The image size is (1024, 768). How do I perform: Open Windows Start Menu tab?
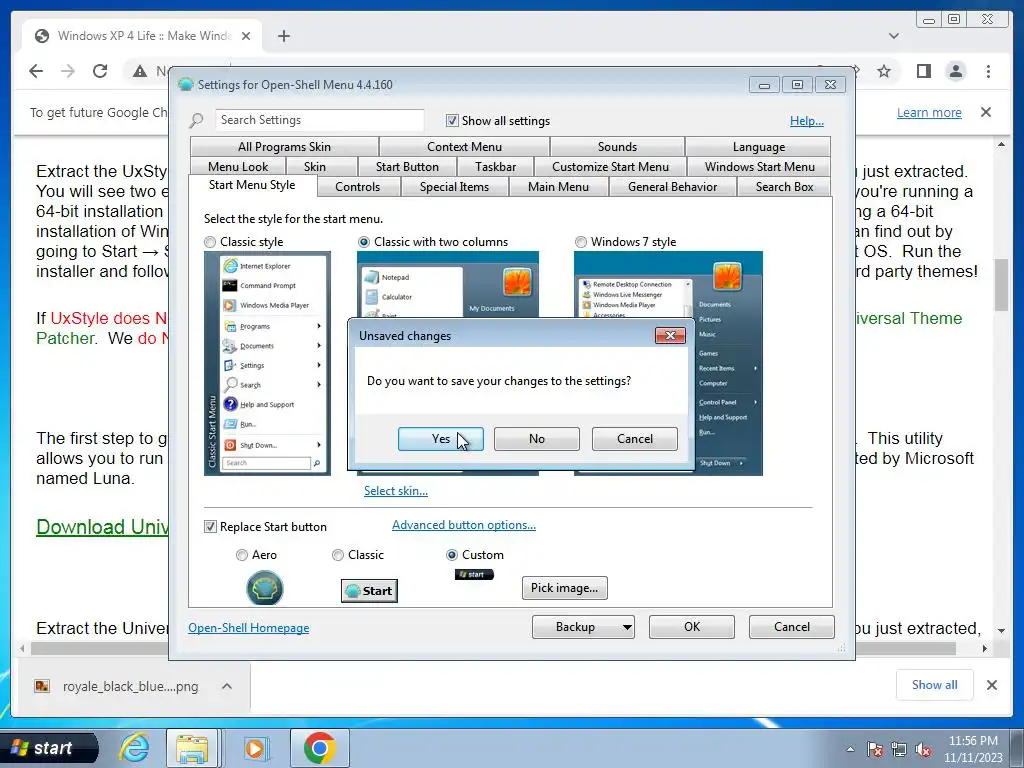point(760,167)
